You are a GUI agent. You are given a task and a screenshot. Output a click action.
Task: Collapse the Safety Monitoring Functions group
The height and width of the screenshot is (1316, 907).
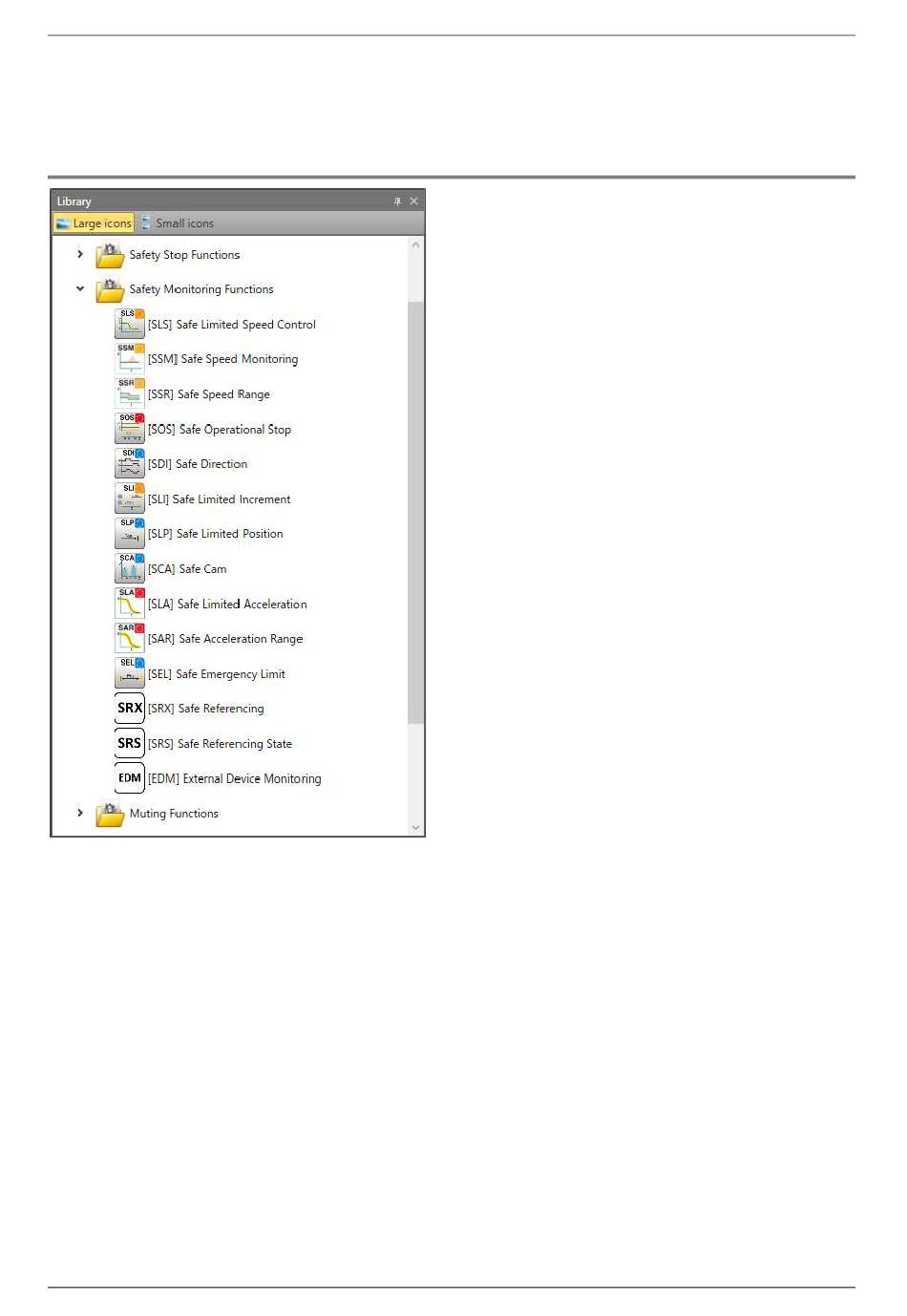click(x=80, y=288)
